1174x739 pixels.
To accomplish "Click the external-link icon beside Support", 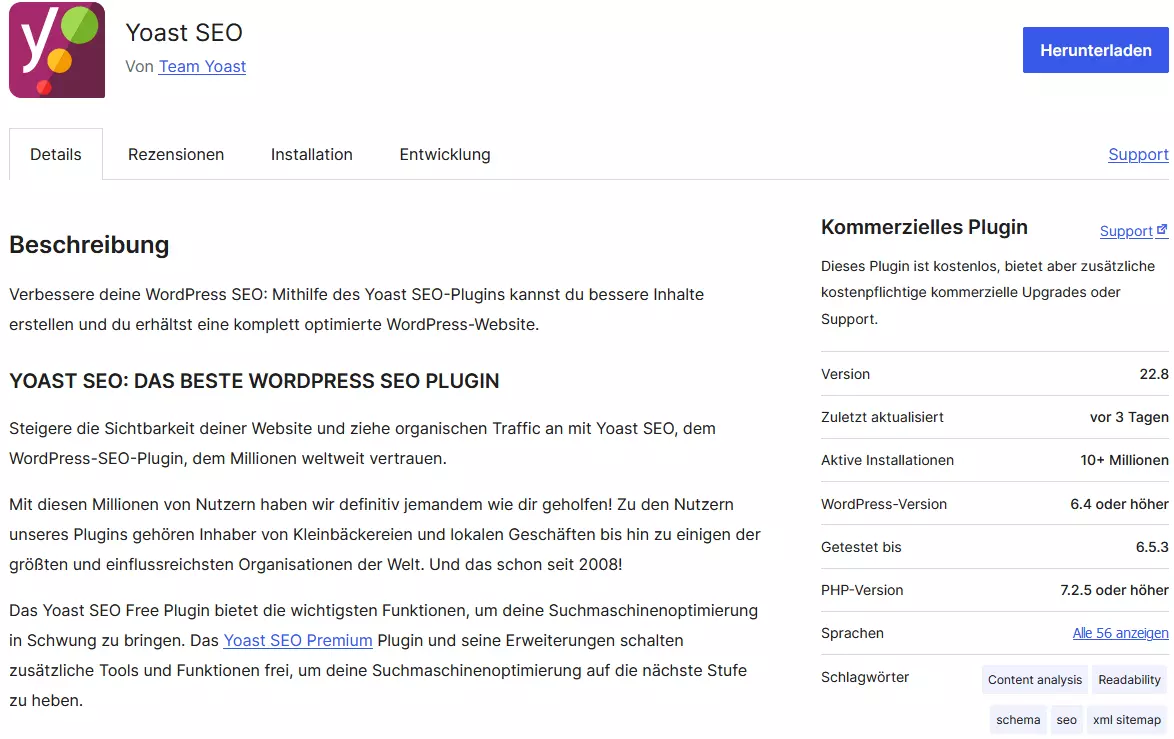I will (x=1163, y=229).
